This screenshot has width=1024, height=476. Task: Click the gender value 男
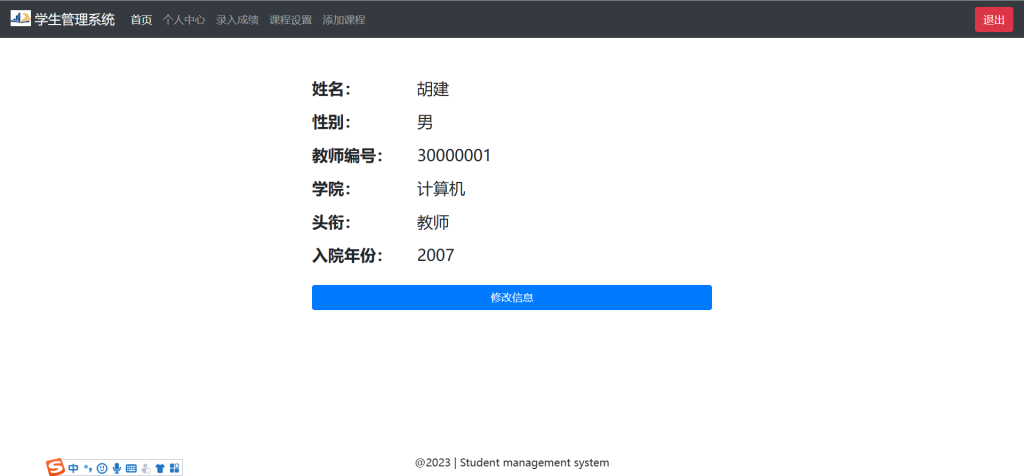pyautogui.click(x=425, y=122)
